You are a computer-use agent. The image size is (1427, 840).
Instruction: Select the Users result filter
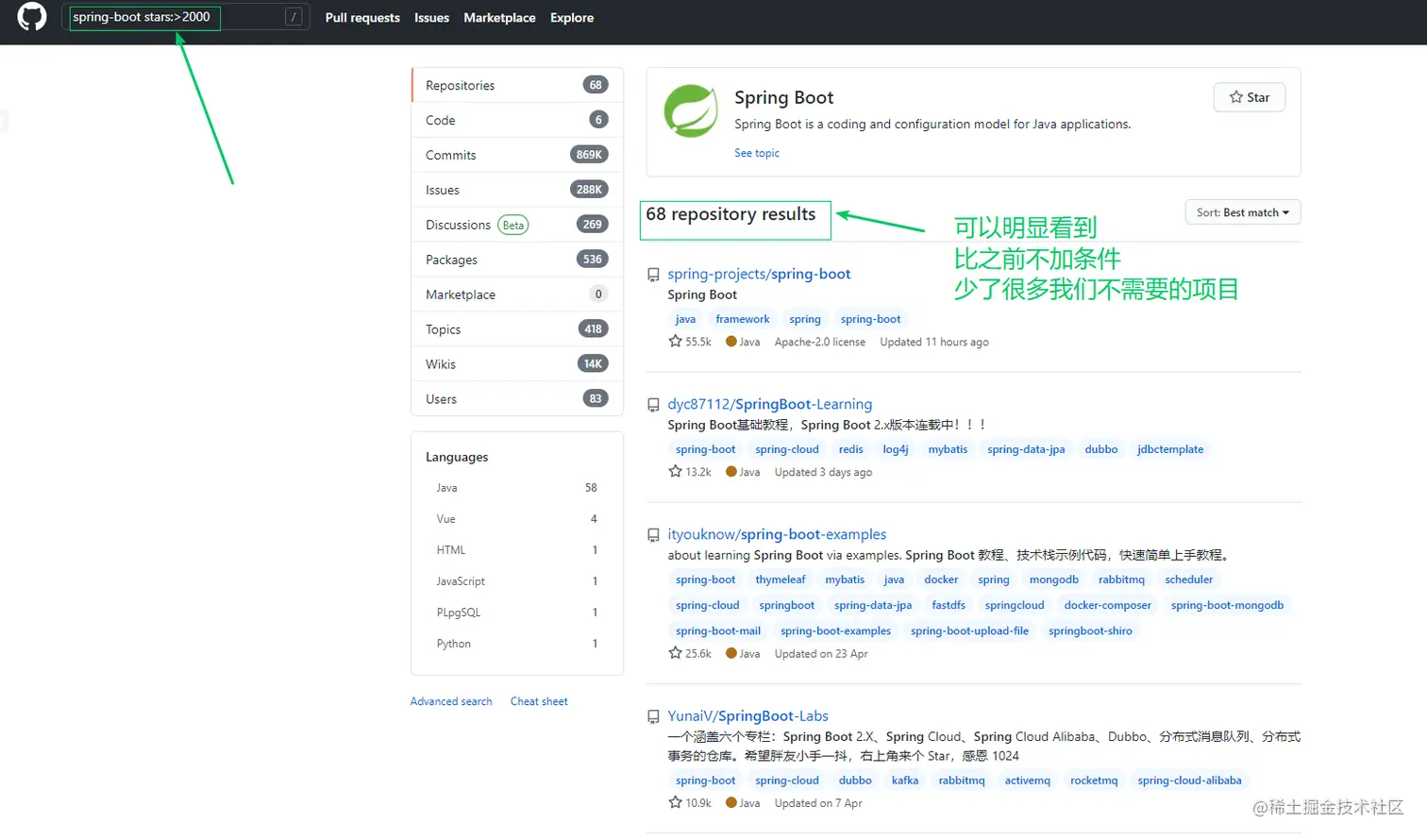click(517, 399)
